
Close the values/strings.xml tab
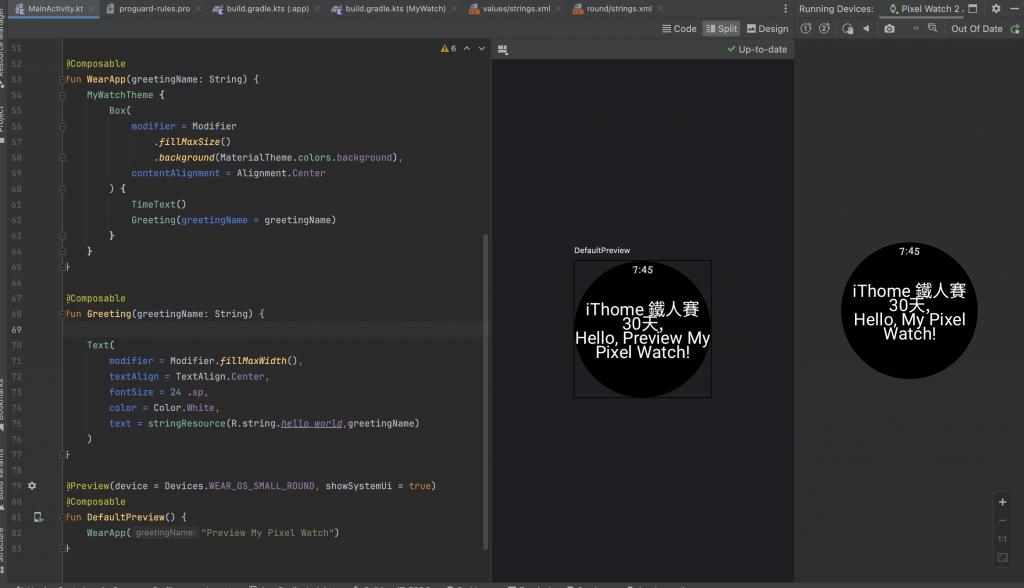[558, 8]
